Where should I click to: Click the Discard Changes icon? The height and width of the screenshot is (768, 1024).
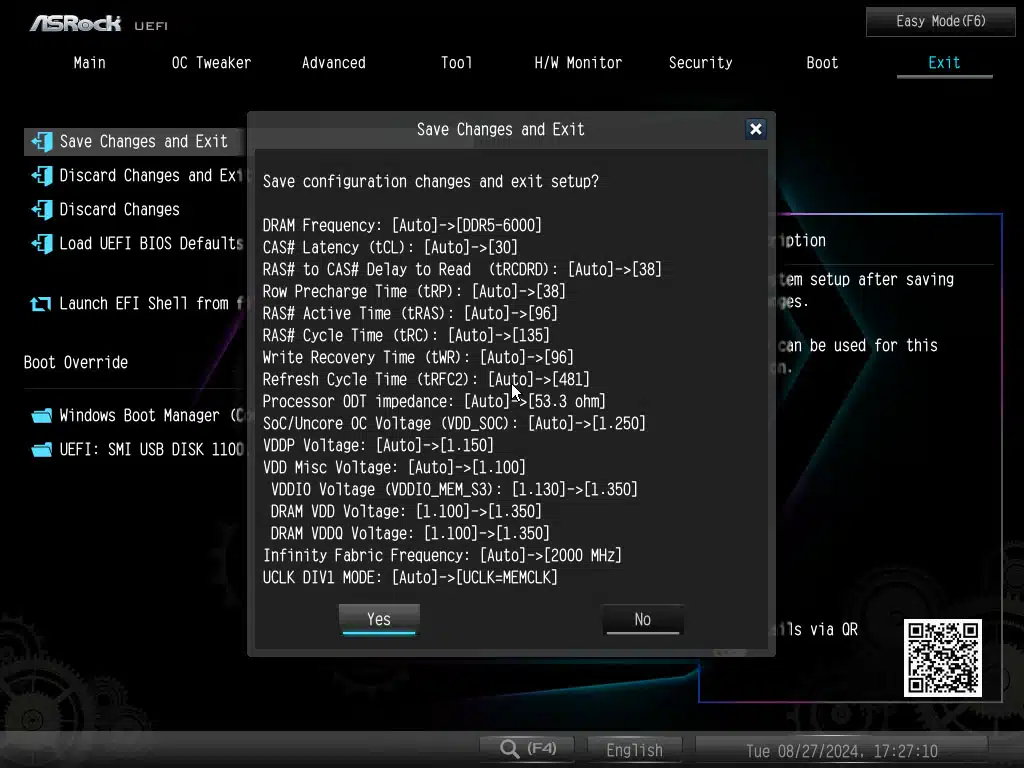tap(41, 210)
